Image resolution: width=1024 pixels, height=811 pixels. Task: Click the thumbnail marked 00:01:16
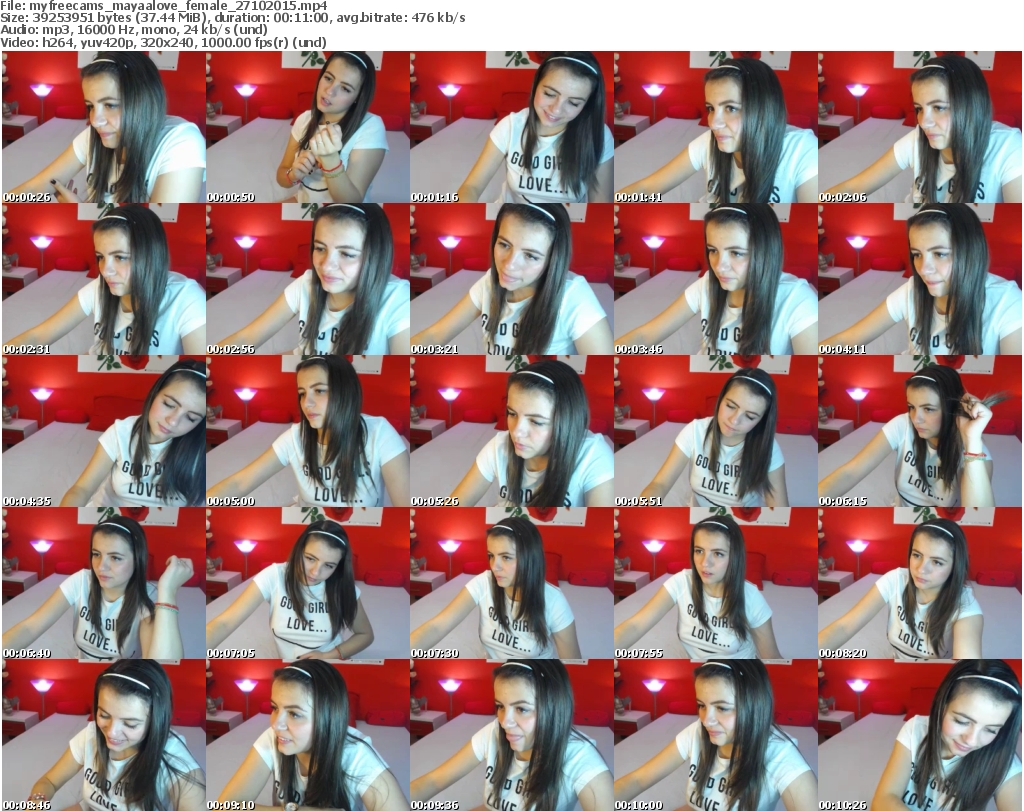coord(512,127)
